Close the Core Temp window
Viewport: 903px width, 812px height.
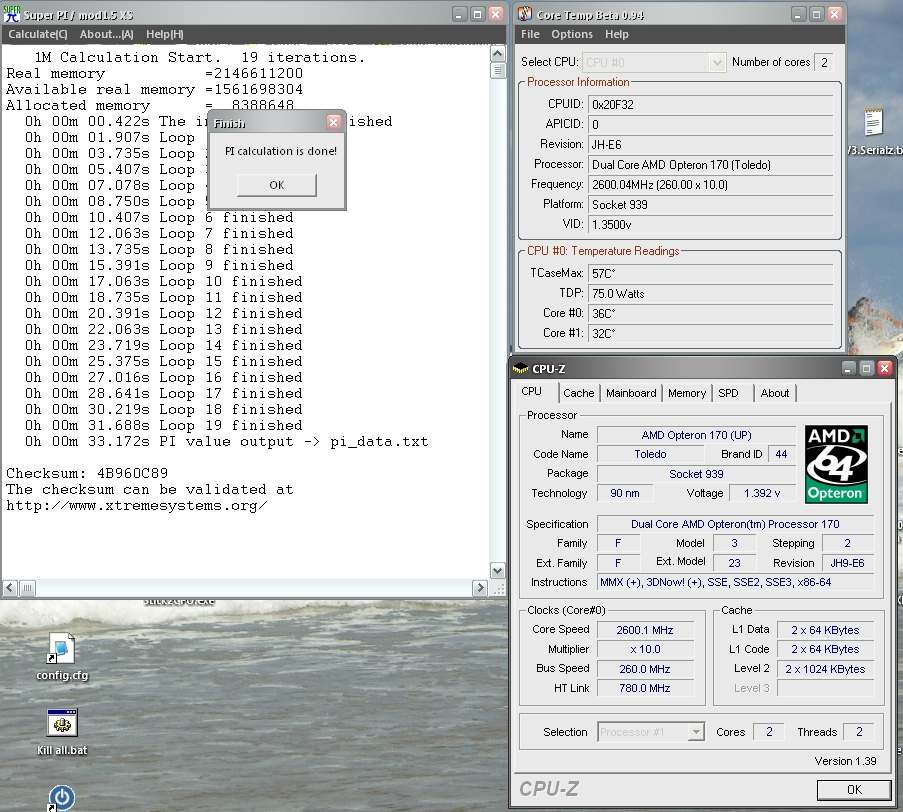point(834,14)
